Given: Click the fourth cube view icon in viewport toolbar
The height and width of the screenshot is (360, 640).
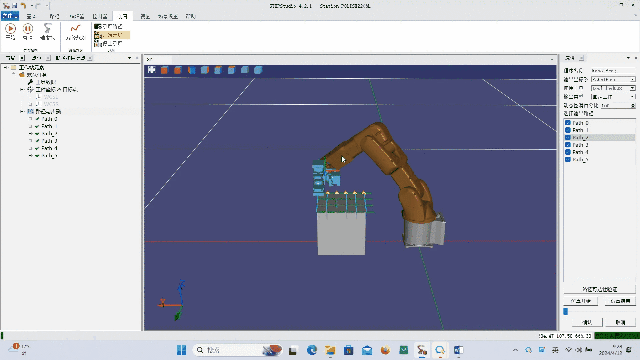Looking at the screenshot, I should (205, 70).
